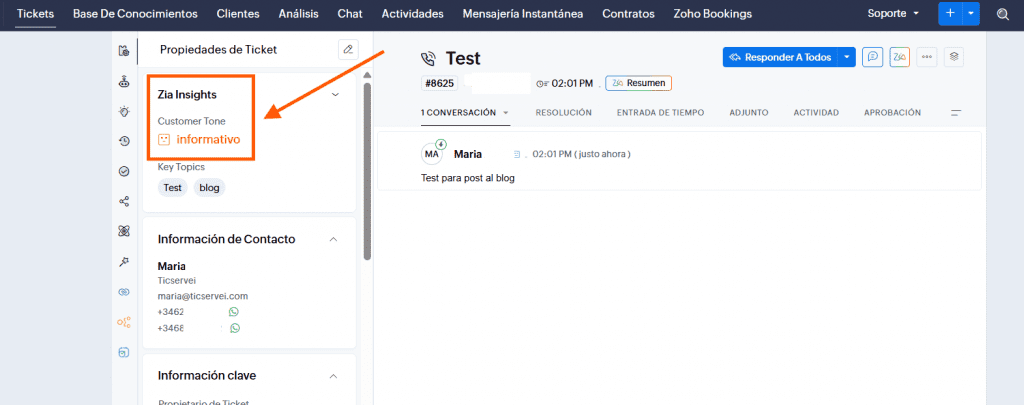
Task: Open the Zia assistant button
Action: click(x=899, y=57)
